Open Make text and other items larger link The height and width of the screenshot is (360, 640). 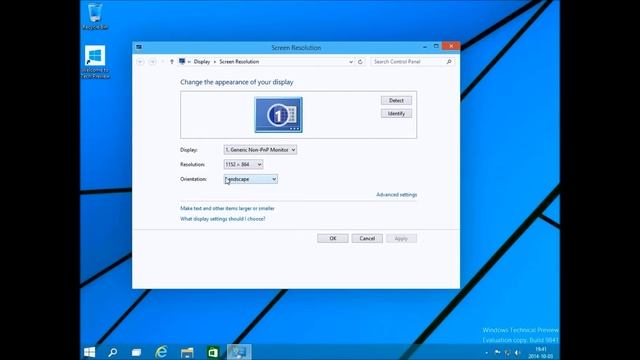[227, 209]
